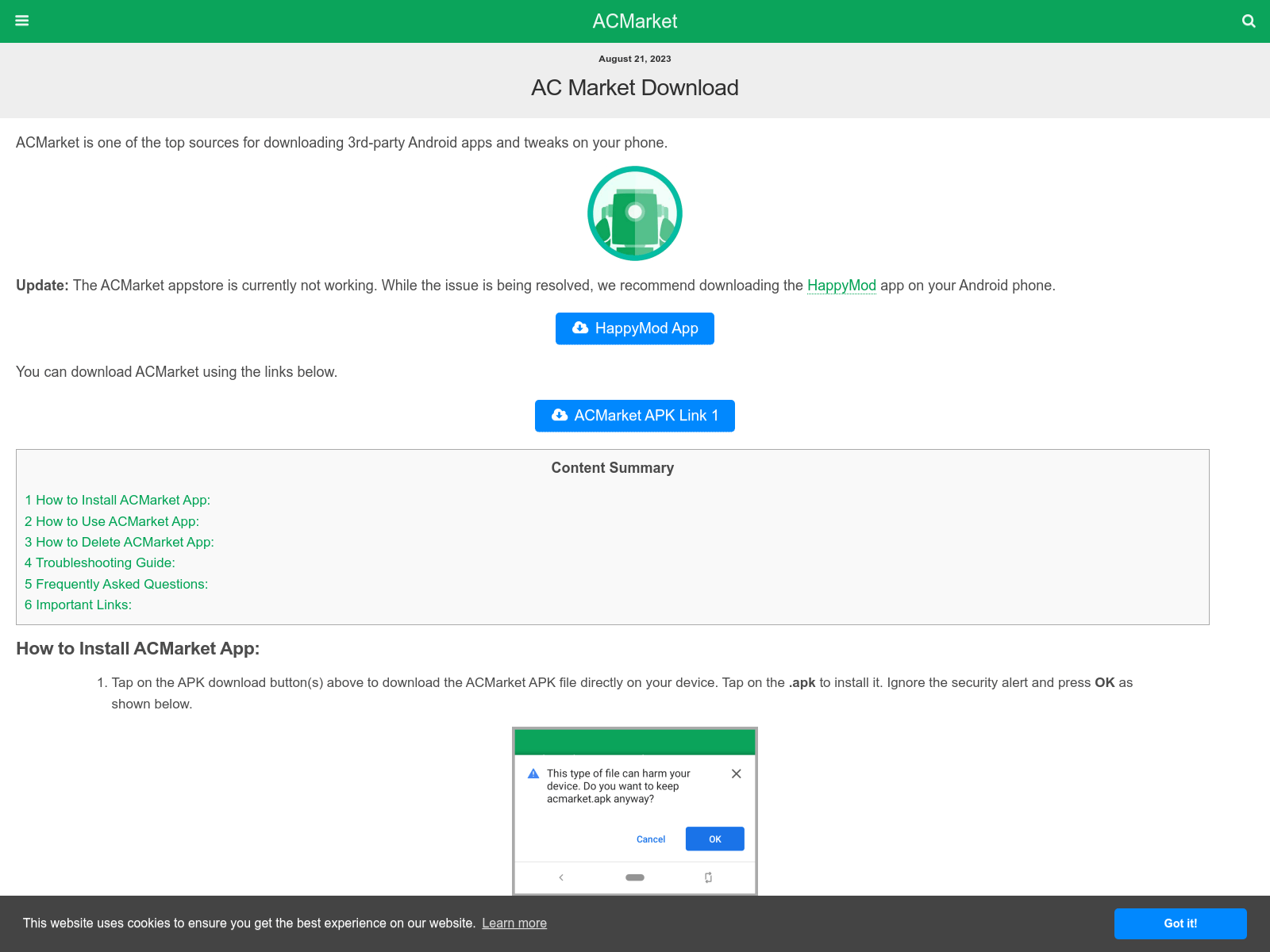Screen dimensions: 1270x952
Task: Click the AC Market Download page title
Action: pos(635,87)
